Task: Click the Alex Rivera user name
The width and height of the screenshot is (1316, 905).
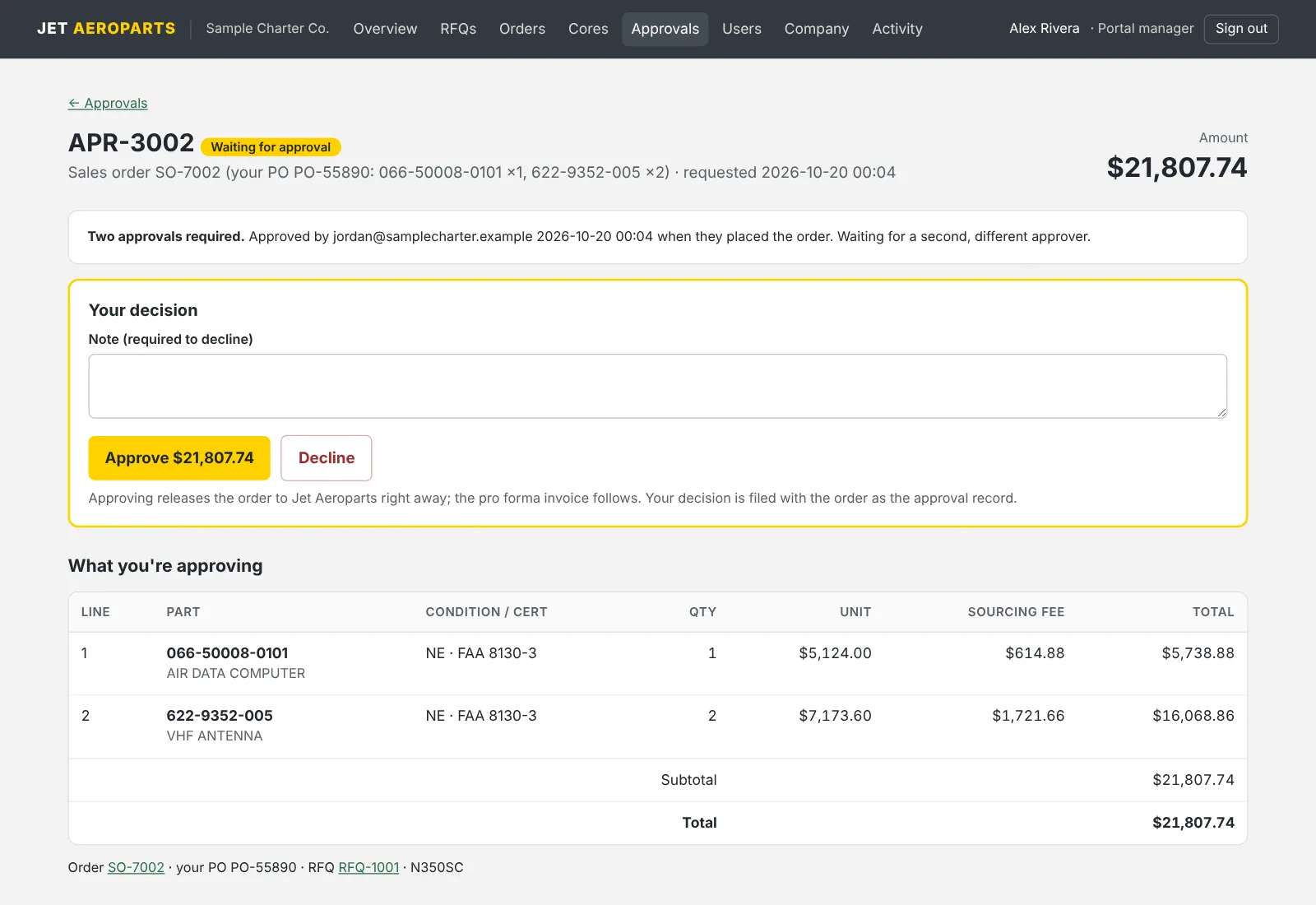Action: pyautogui.click(x=1044, y=29)
